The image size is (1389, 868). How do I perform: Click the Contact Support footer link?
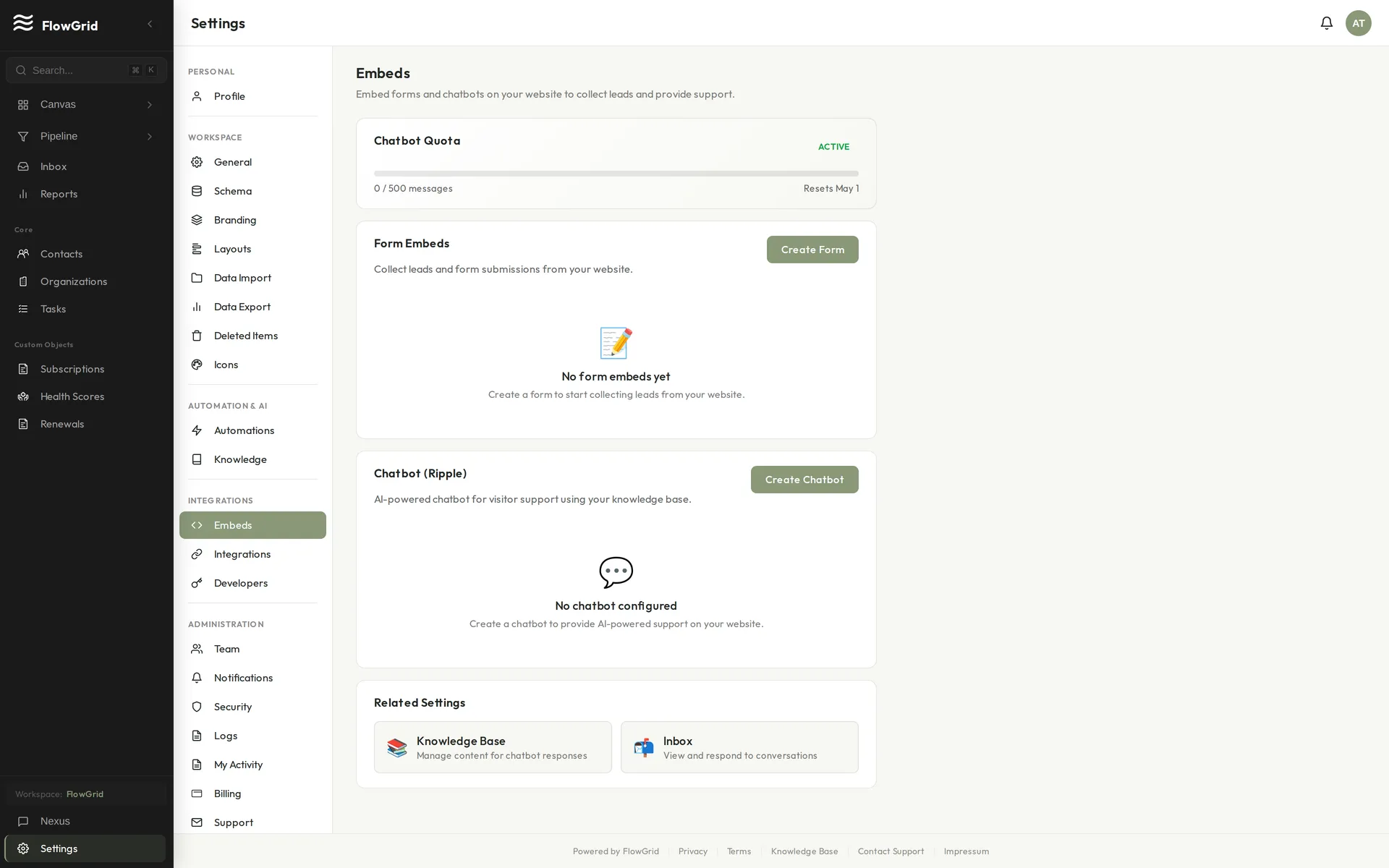pyautogui.click(x=891, y=851)
